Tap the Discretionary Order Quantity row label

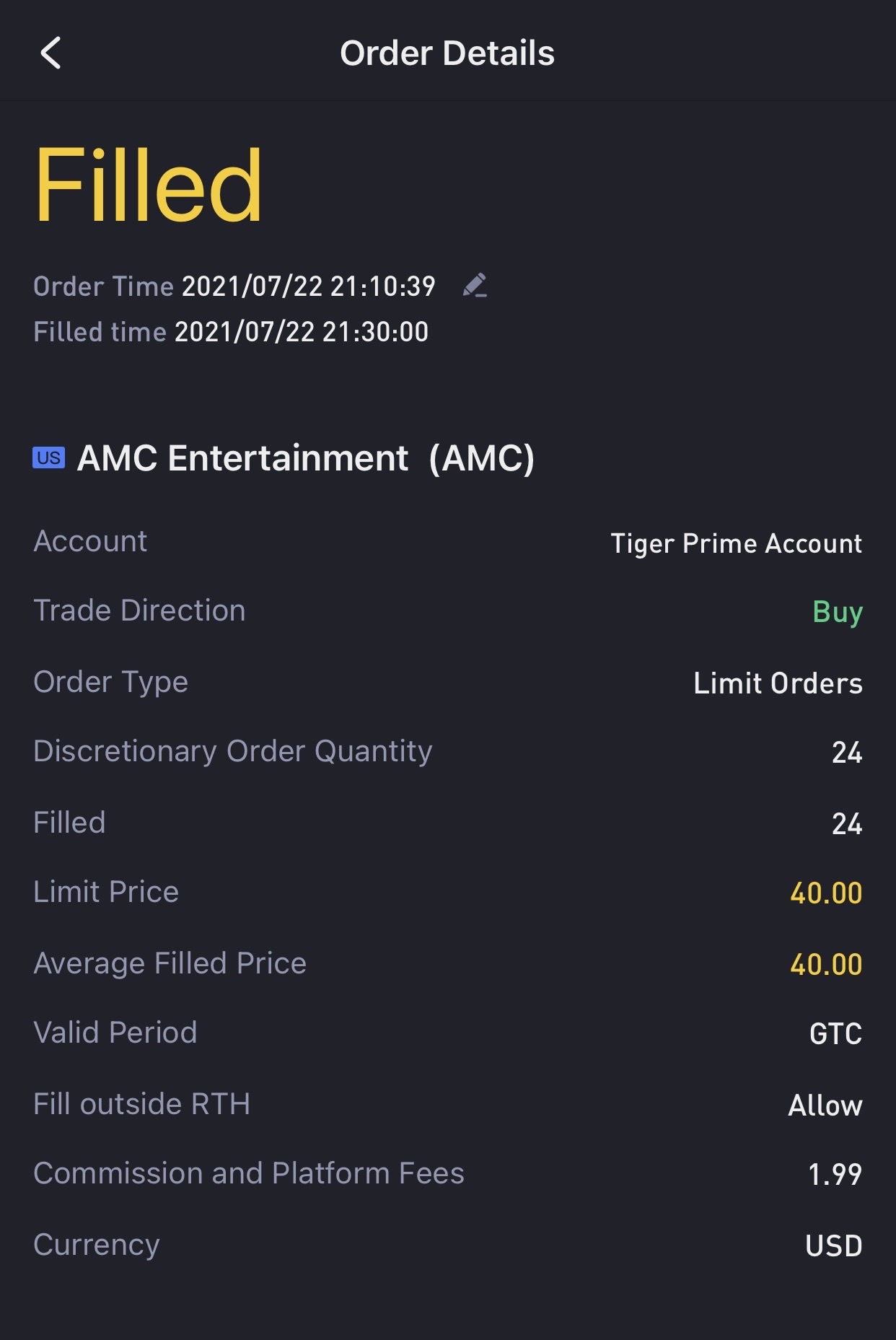[x=233, y=751]
